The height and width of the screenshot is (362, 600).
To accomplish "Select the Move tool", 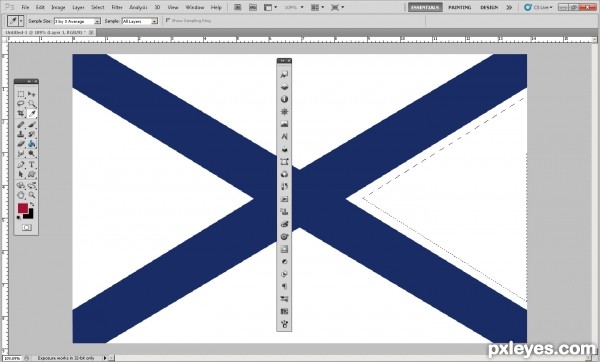I will tap(32, 94).
